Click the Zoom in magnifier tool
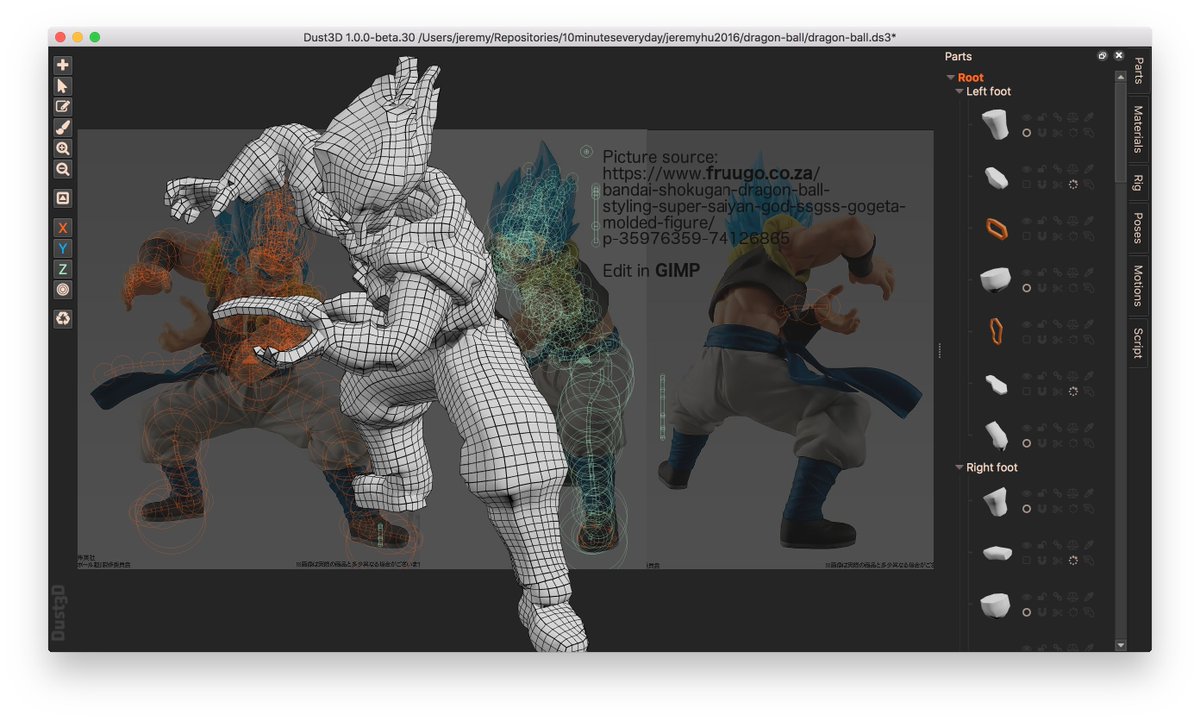Screen dimensions: 1200x721 [63, 149]
